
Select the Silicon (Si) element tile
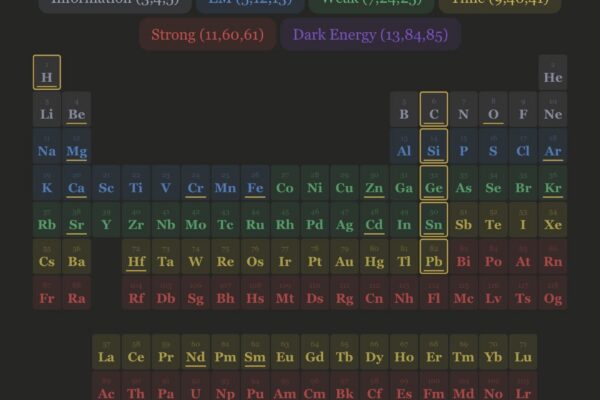click(x=434, y=147)
